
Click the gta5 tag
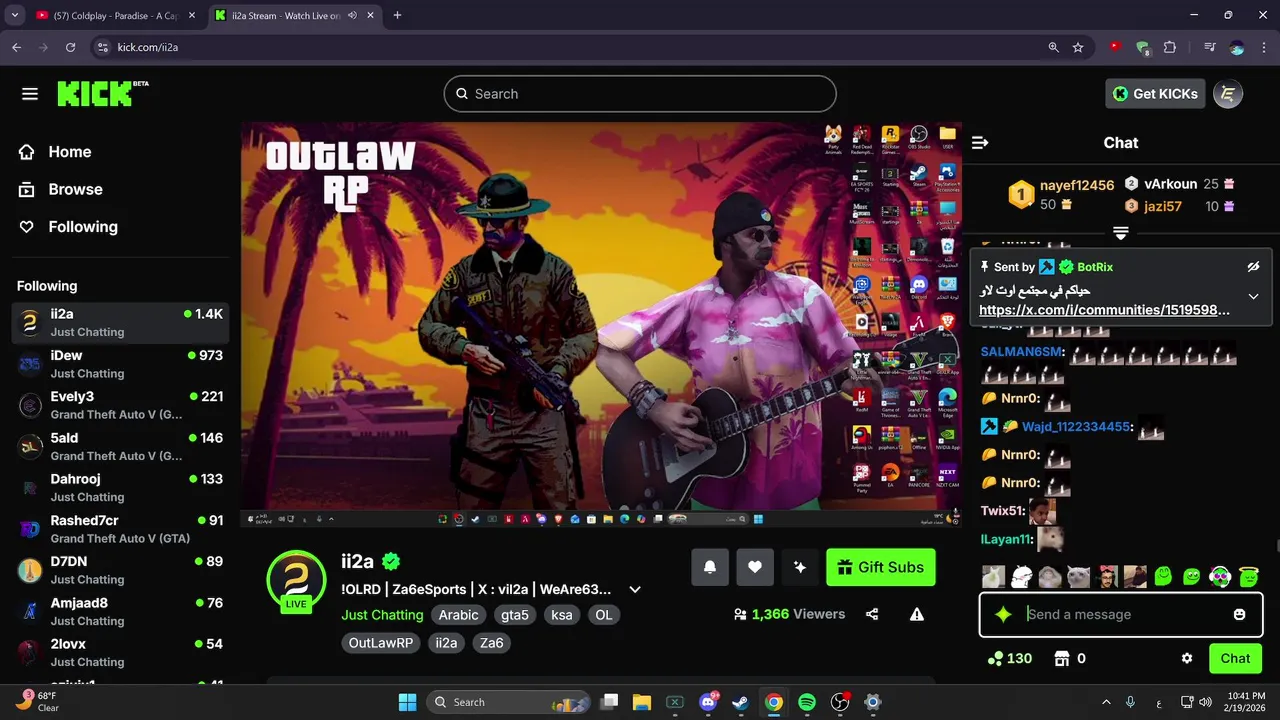pyautogui.click(x=515, y=615)
